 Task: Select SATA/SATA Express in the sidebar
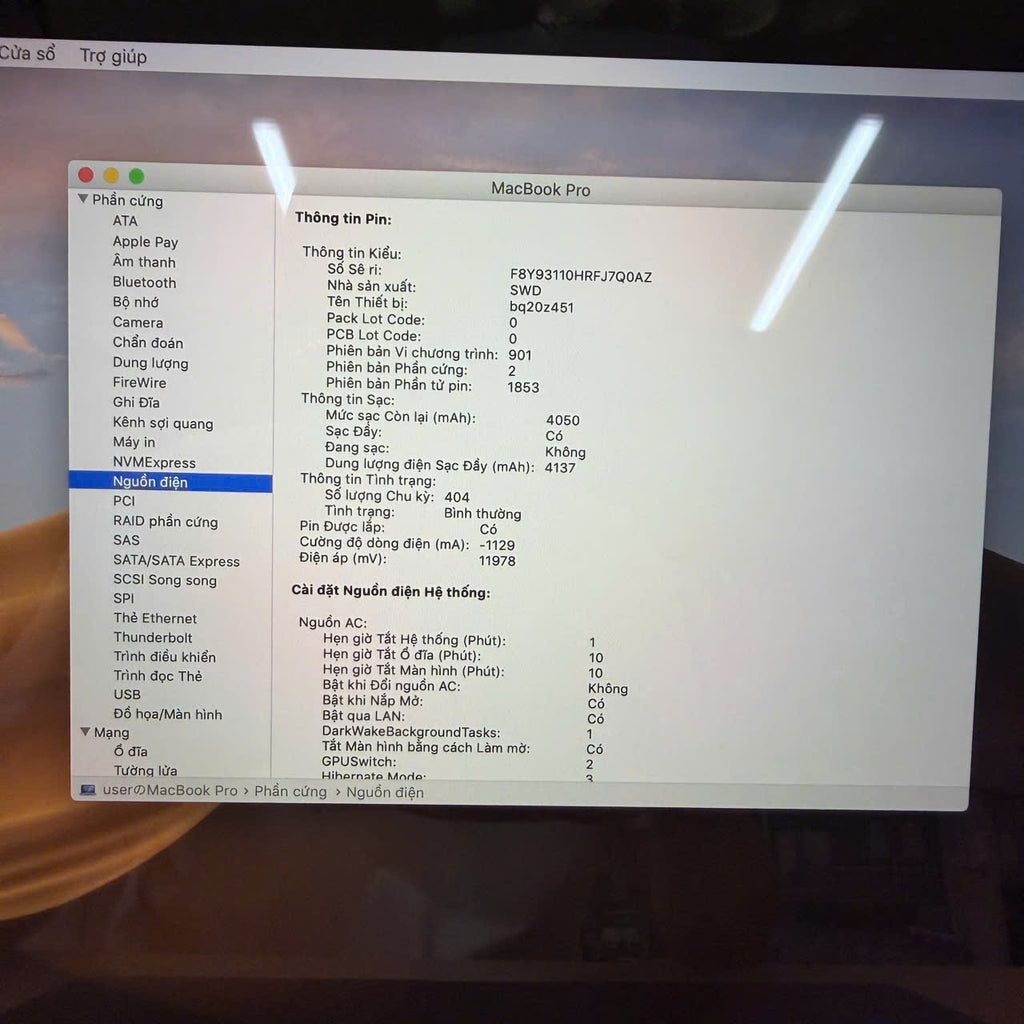176,560
